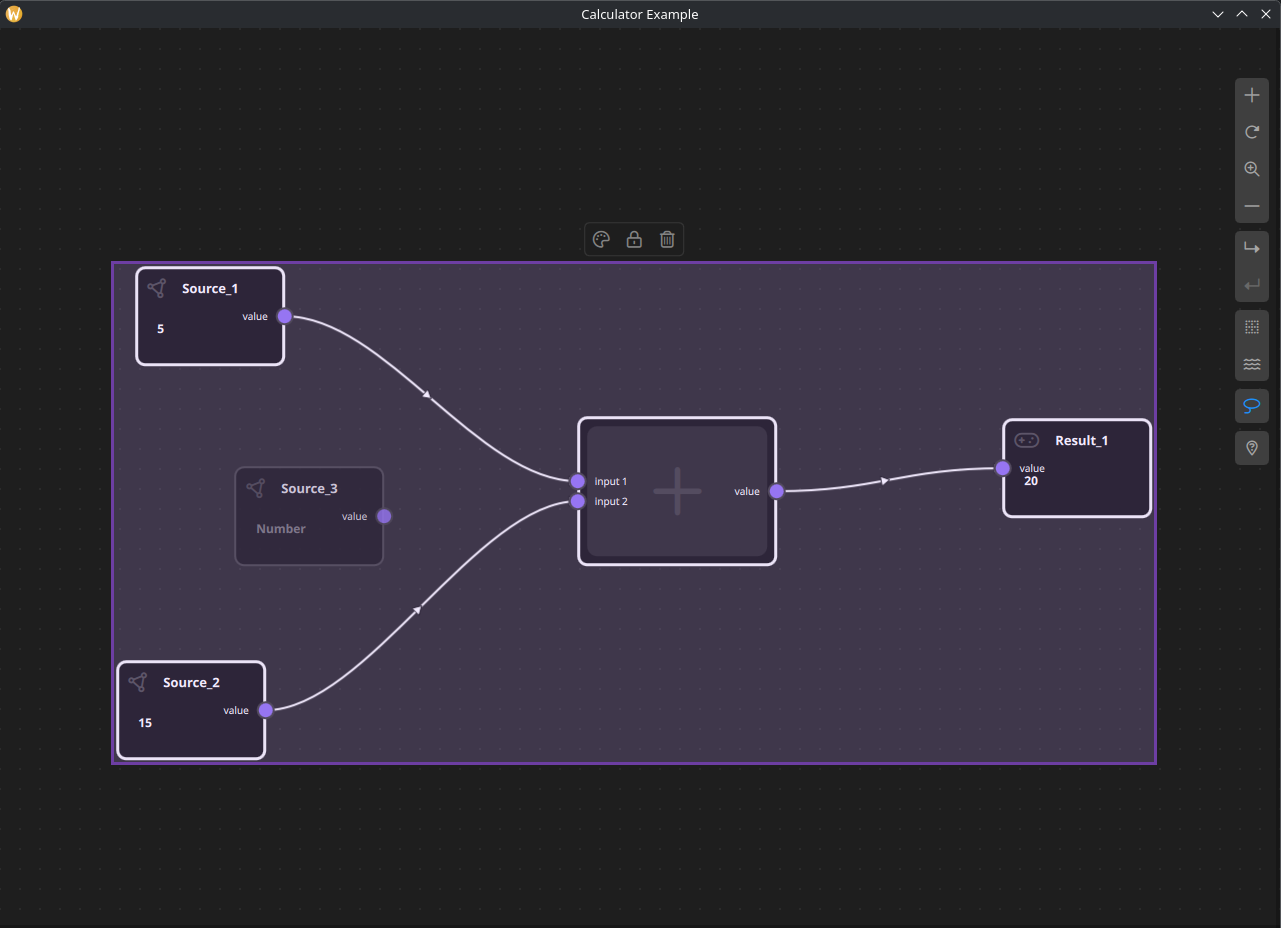The image size is (1281, 928).
Task: Click the refresh icon in the right toolbar
Action: pos(1251,131)
